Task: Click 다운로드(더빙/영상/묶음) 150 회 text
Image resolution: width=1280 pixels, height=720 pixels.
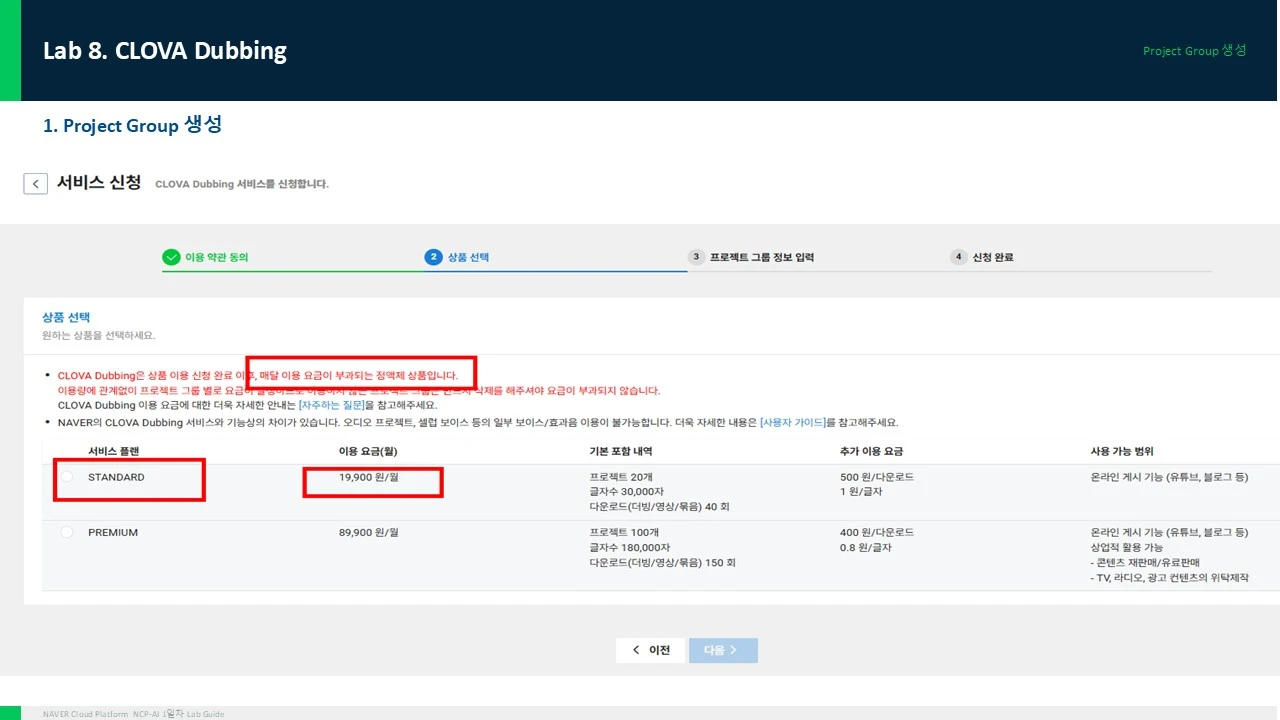Action: point(663,562)
